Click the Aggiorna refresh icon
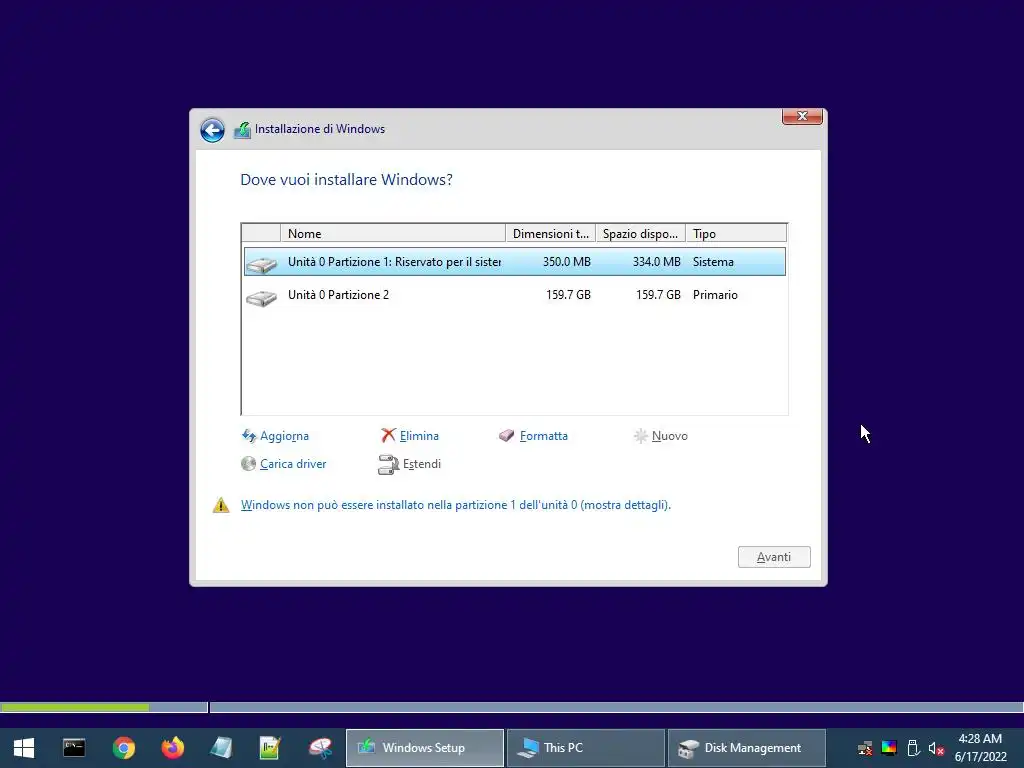 coord(249,436)
